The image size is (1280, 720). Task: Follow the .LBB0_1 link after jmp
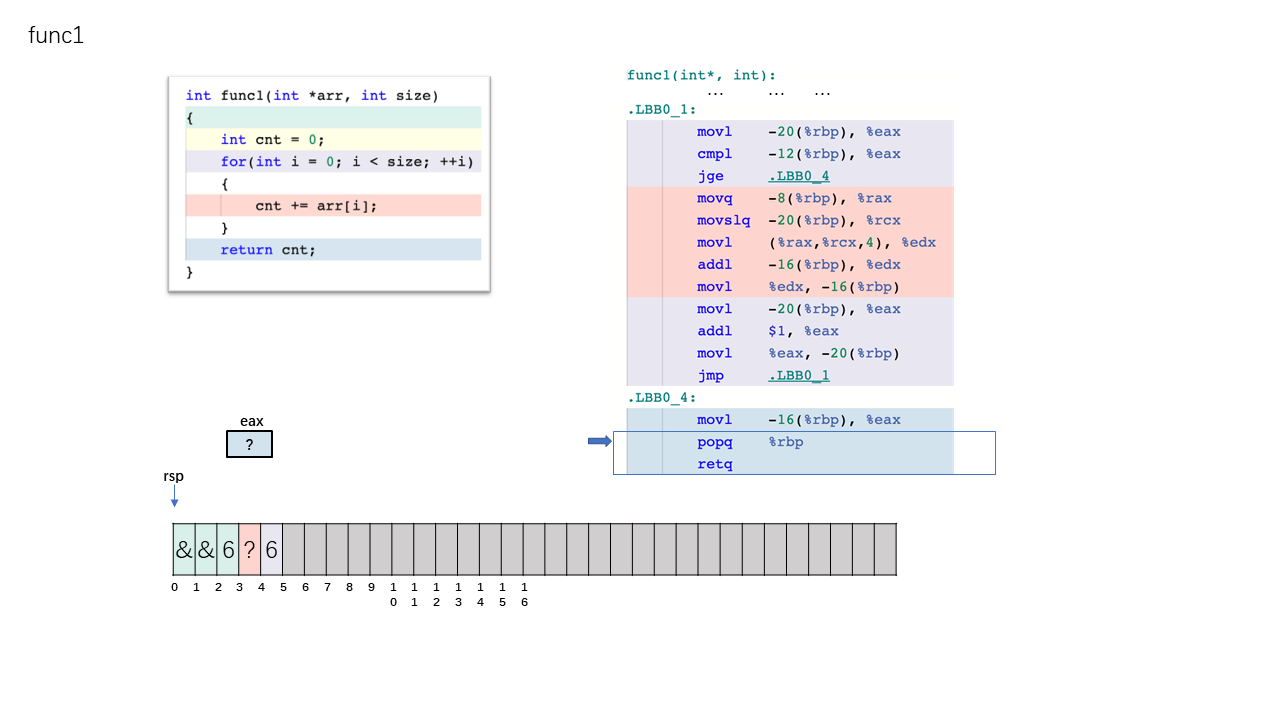798,376
